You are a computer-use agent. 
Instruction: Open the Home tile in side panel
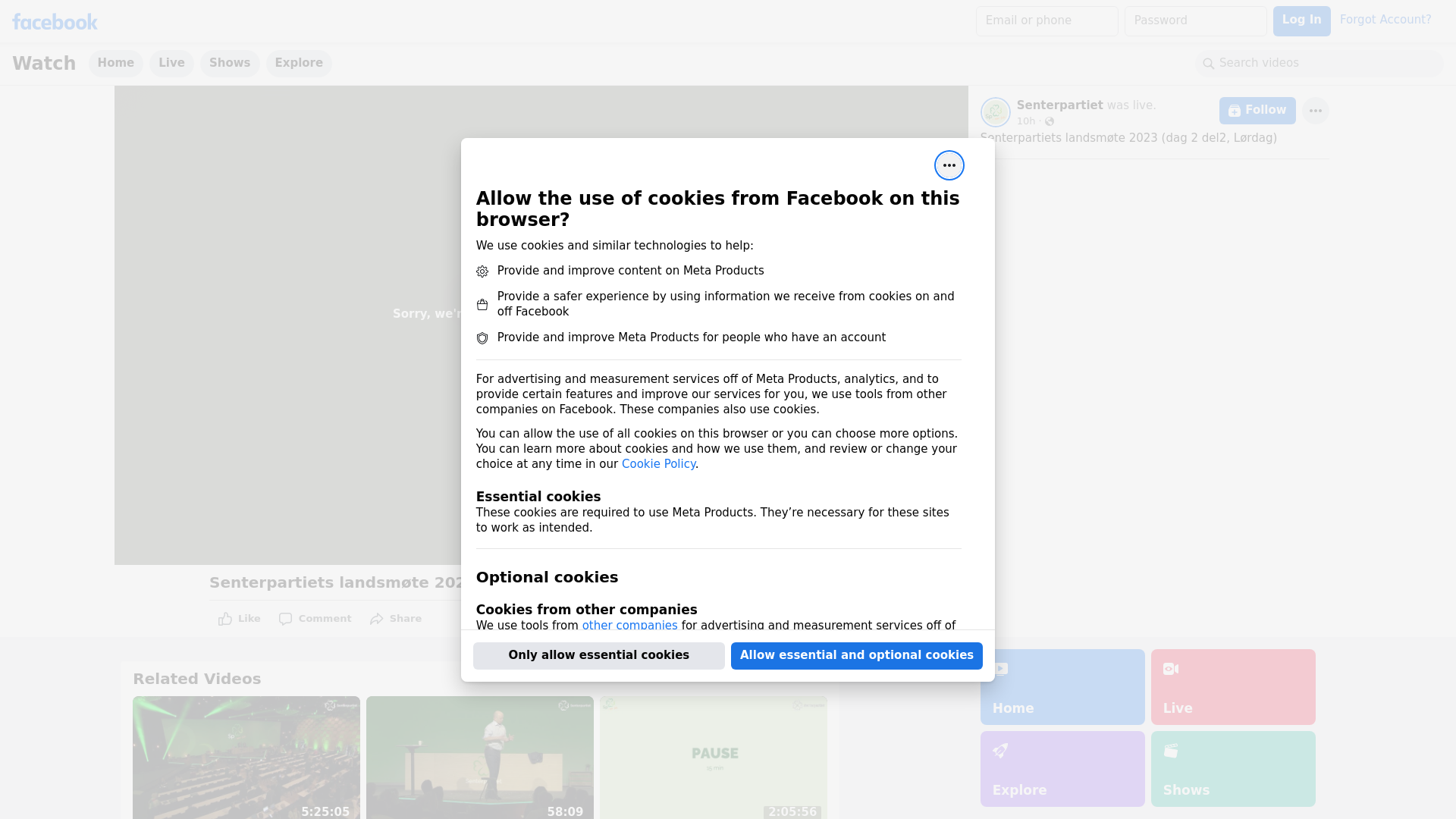pos(1062,687)
